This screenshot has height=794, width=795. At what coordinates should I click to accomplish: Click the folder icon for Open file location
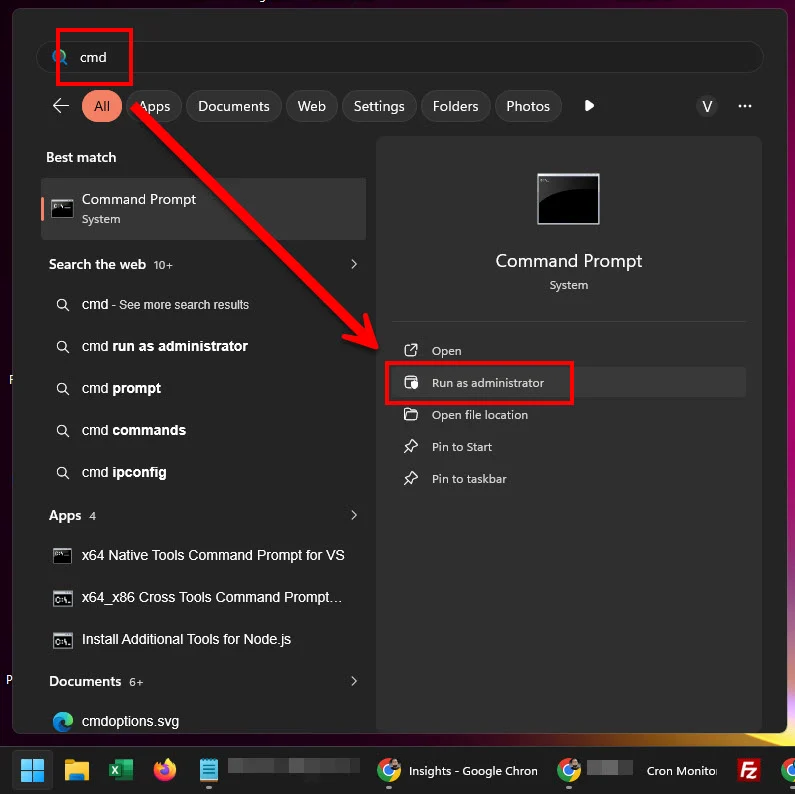coord(411,414)
